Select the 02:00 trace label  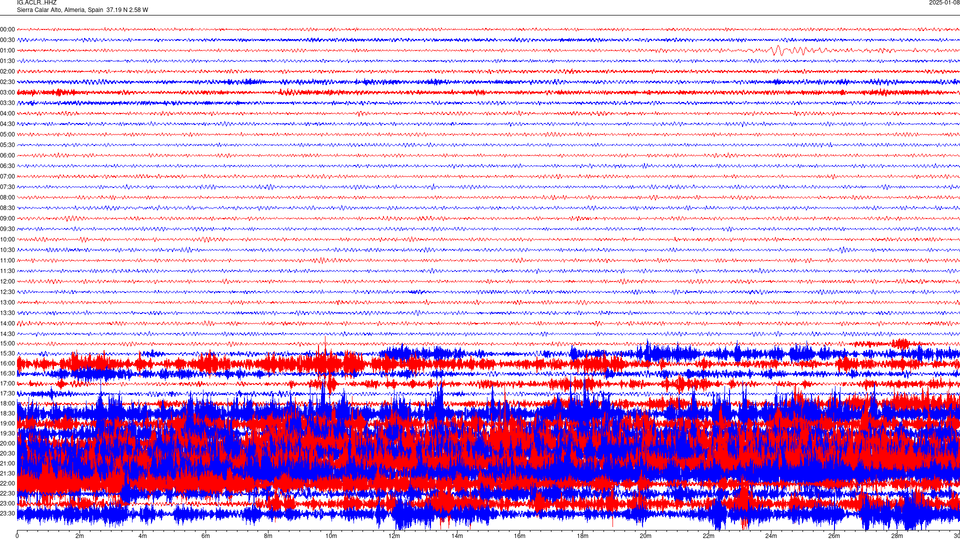click(x=7, y=72)
